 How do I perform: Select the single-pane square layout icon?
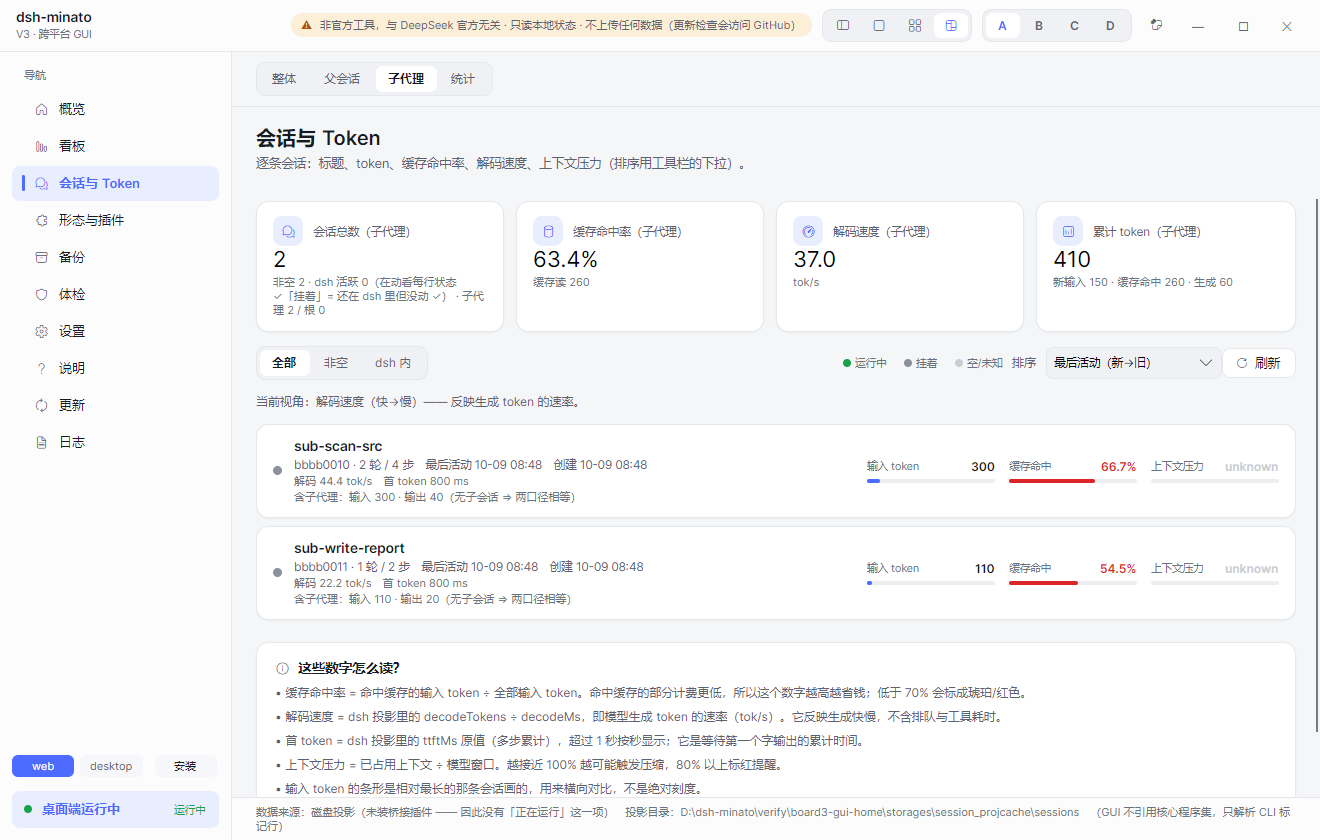879,26
